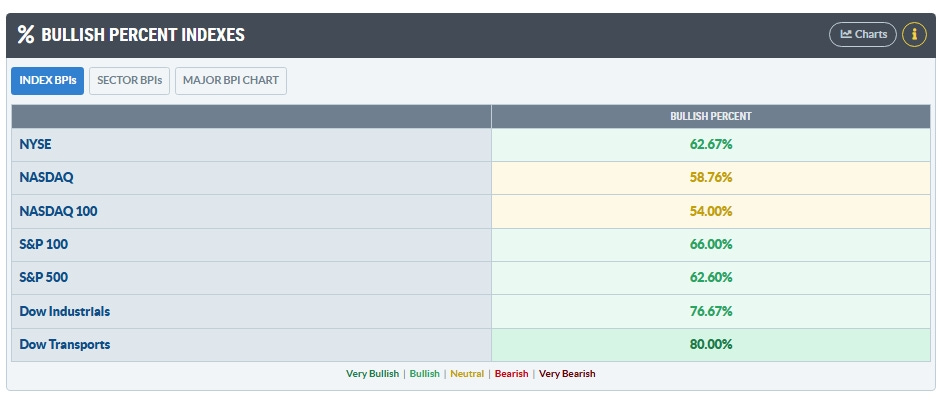Click the BULLISH PERCENT column header
The width and height of the screenshot is (942, 405).
click(711, 117)
